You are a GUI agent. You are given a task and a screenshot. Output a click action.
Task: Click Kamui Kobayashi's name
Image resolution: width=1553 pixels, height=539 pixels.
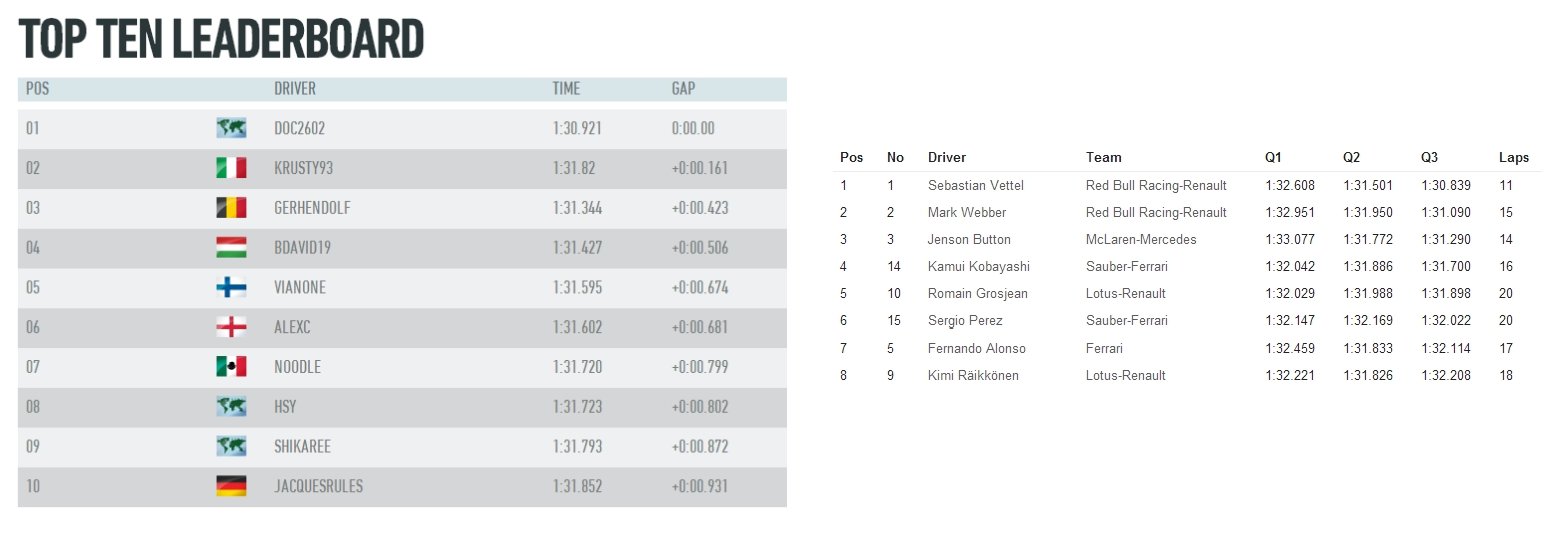click(x=978, y=267)
